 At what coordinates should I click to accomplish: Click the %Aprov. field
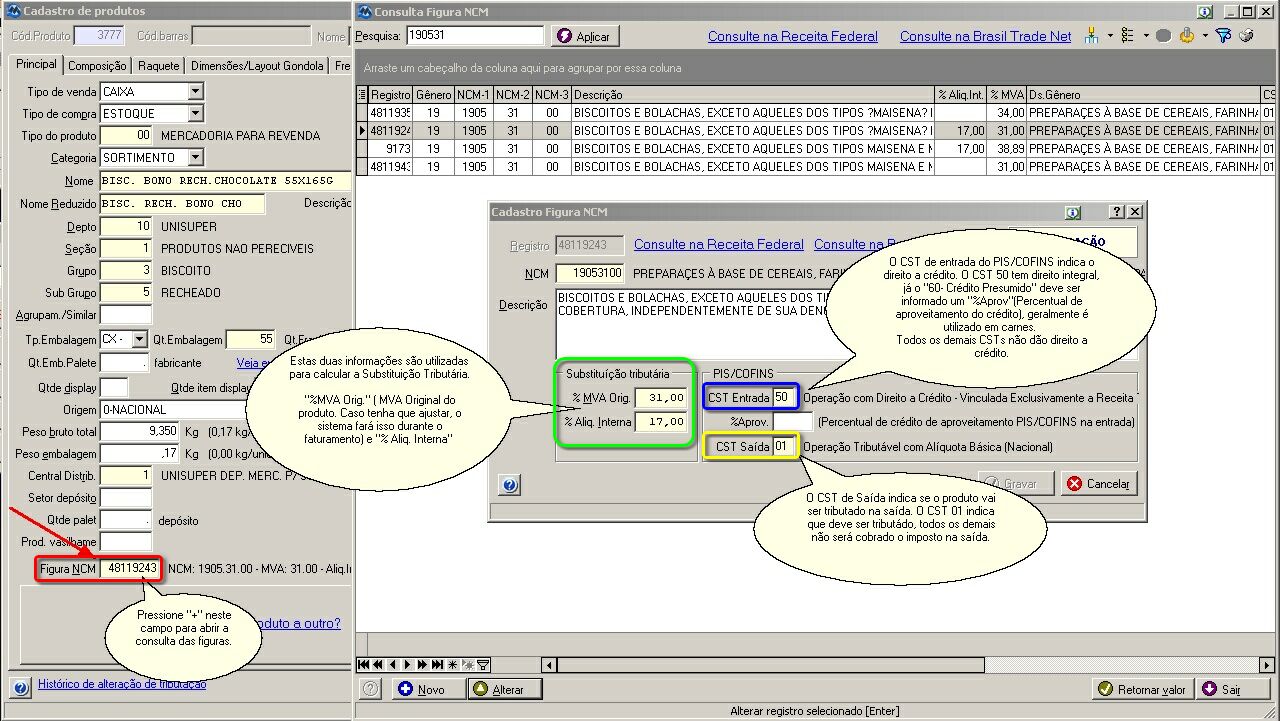click(x=792, y=422)
